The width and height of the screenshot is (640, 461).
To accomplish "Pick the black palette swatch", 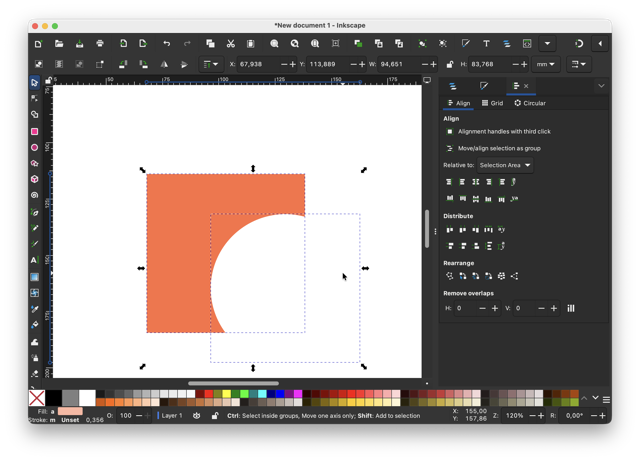I will [53, 398].
